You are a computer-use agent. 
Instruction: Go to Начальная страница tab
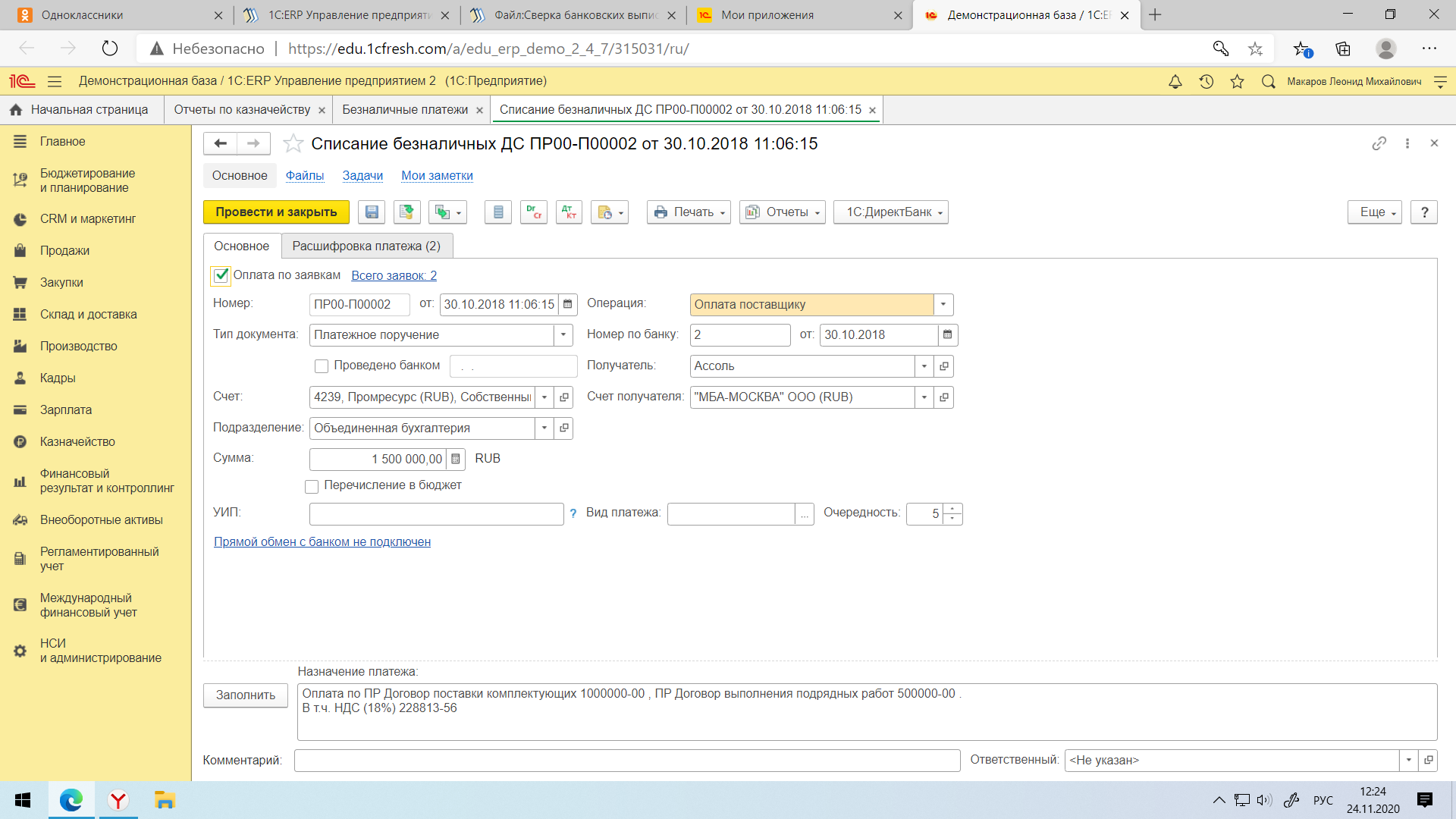[x=81, y=110]
